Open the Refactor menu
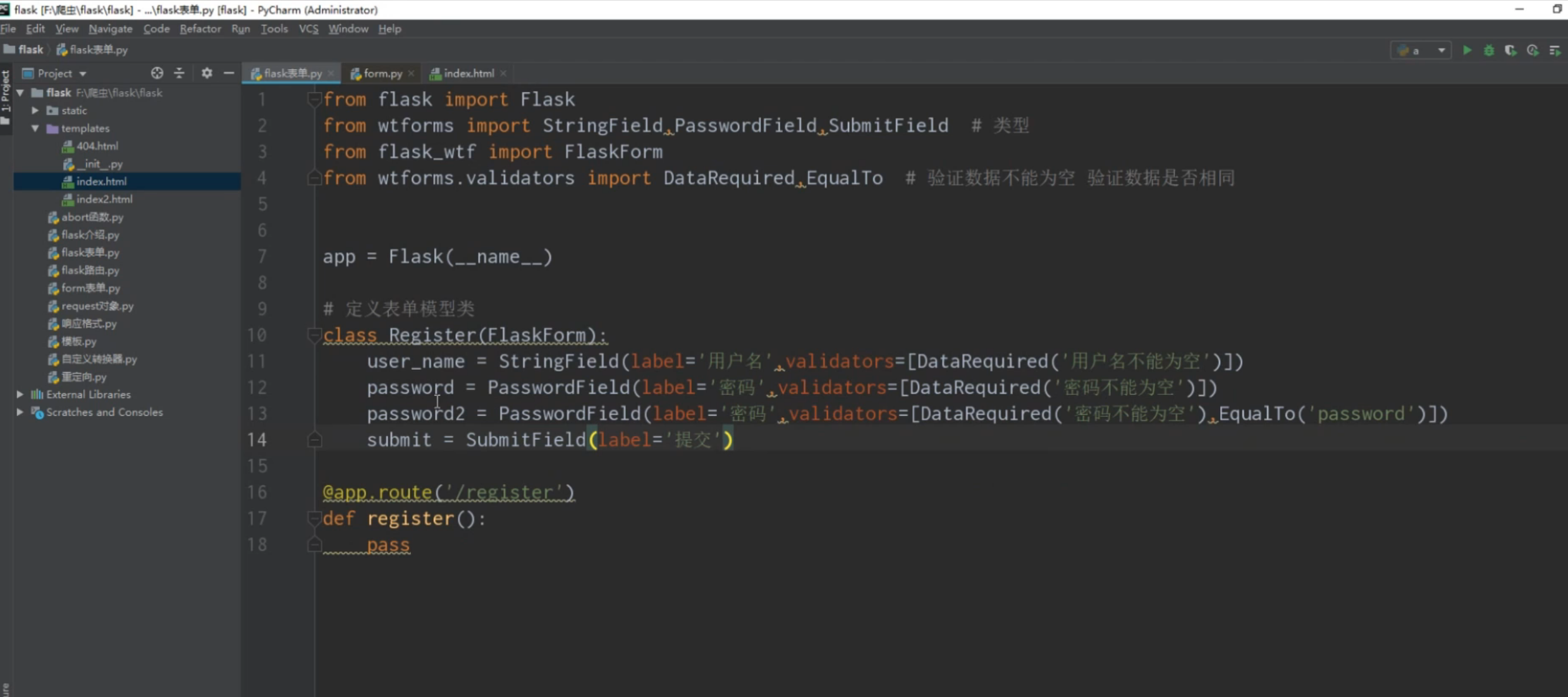The image size is (1568, 697). (200, 29)
